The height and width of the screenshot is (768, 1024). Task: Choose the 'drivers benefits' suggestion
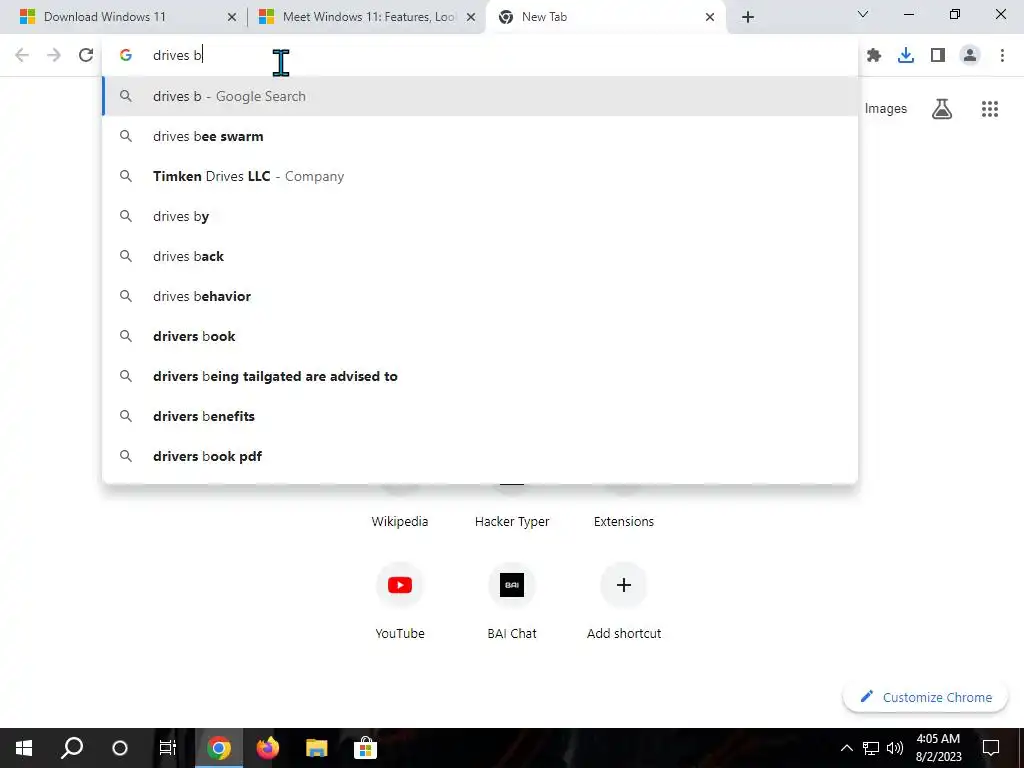480,416
